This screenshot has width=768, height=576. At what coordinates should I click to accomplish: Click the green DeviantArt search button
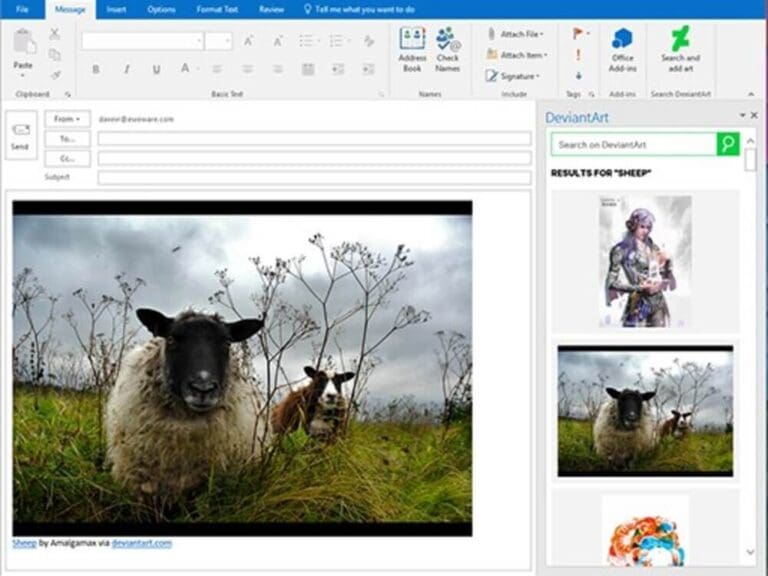728,144
